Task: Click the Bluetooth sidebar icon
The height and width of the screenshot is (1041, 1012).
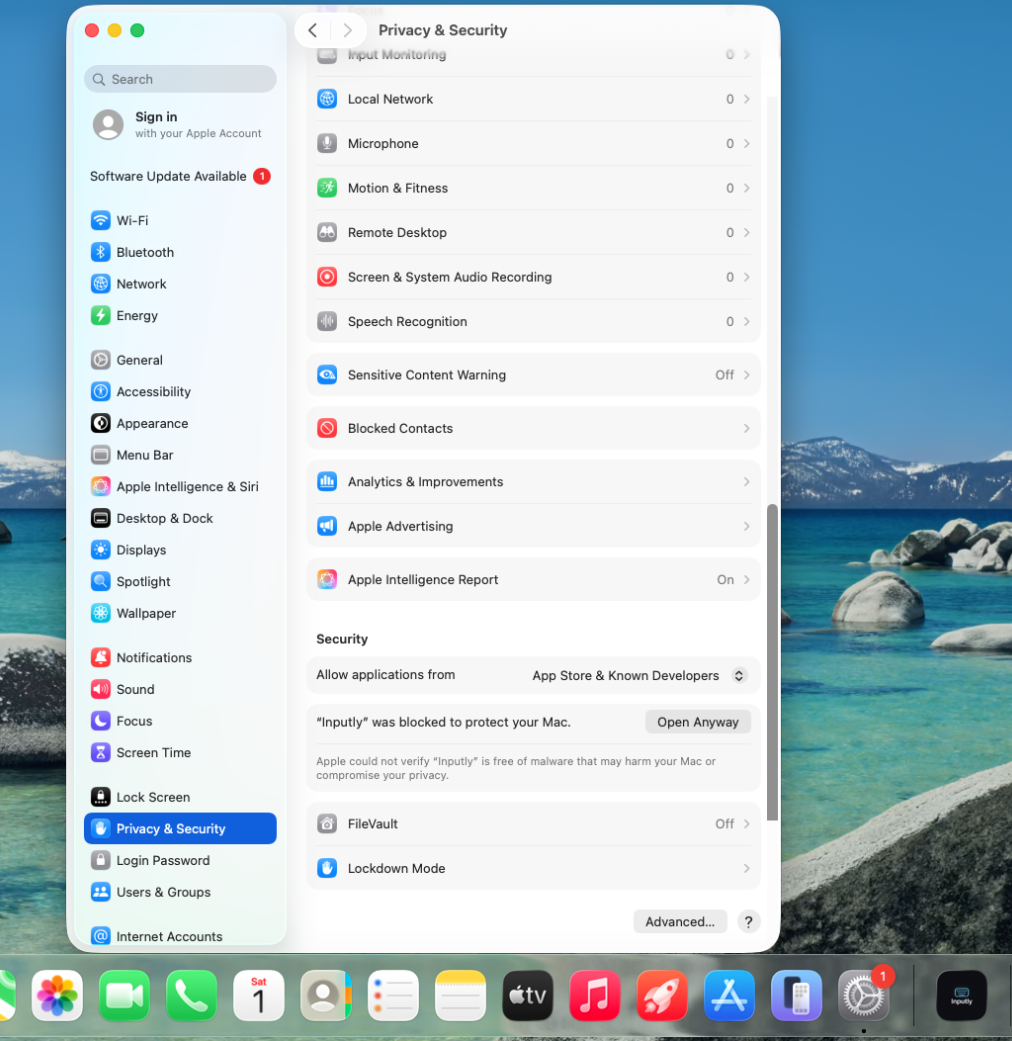Action: click(x=100, y=252)
